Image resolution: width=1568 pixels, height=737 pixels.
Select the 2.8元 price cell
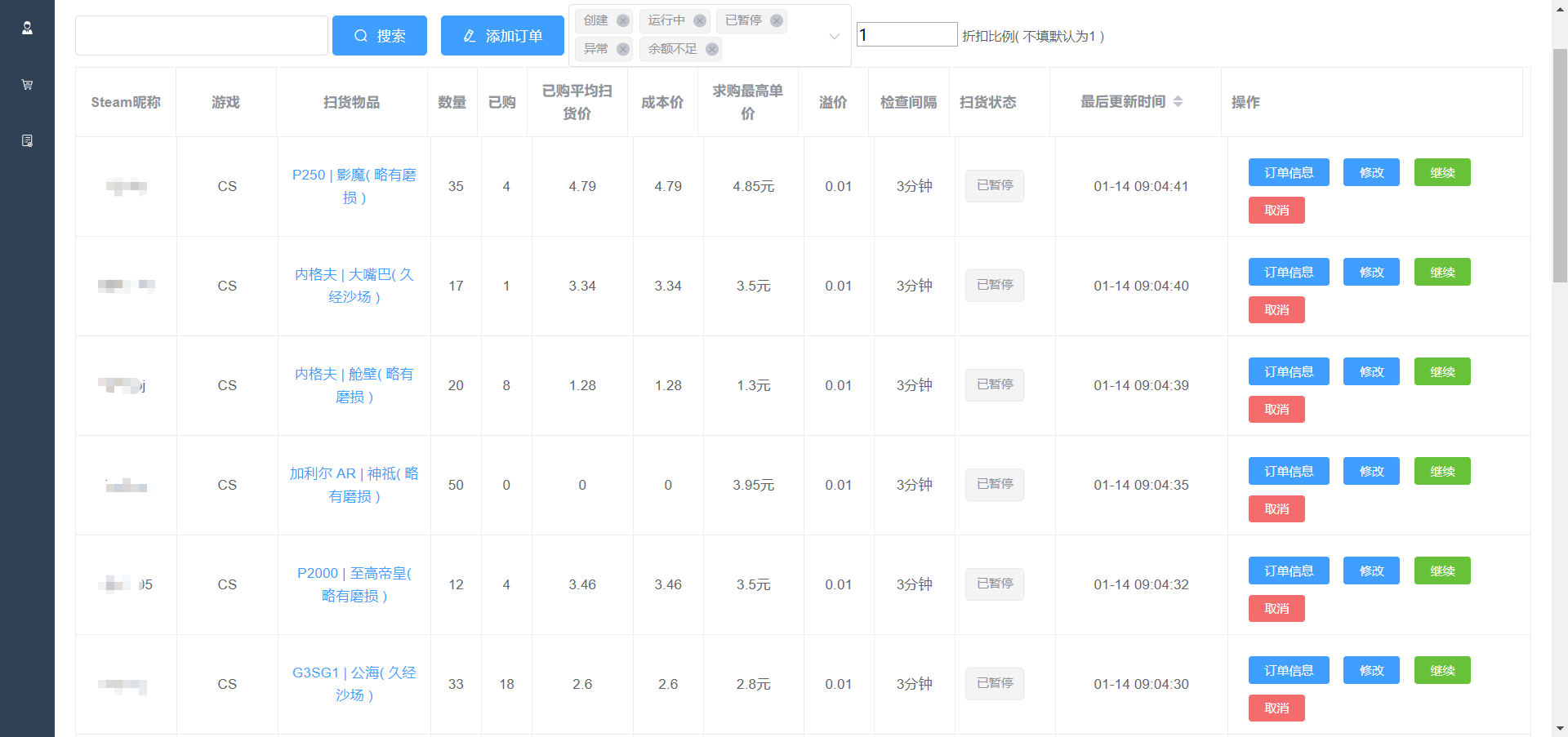coord(753,684)
